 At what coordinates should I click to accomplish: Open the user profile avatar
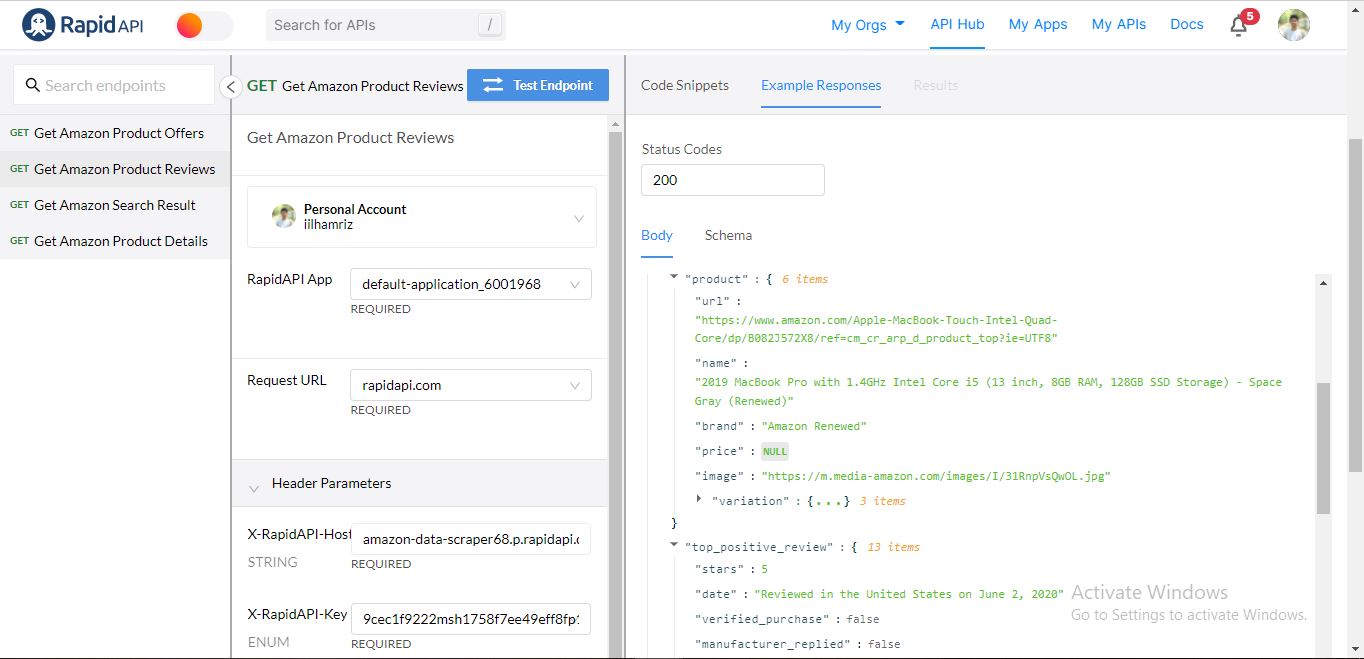tap(1293, 25)
